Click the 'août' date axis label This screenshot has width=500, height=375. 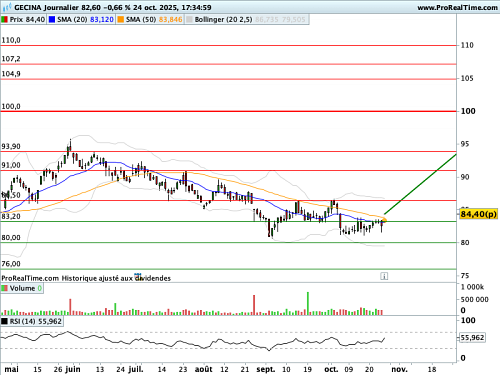[x=204, y=369]
